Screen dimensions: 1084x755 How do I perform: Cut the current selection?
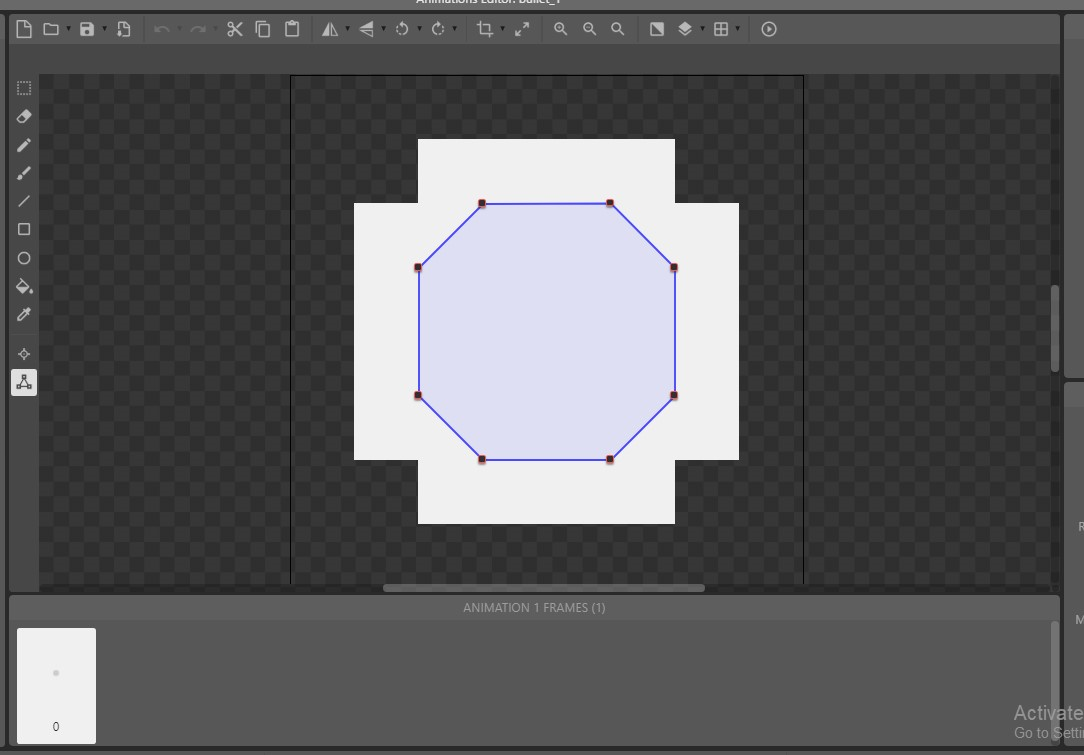coord(234,29)
